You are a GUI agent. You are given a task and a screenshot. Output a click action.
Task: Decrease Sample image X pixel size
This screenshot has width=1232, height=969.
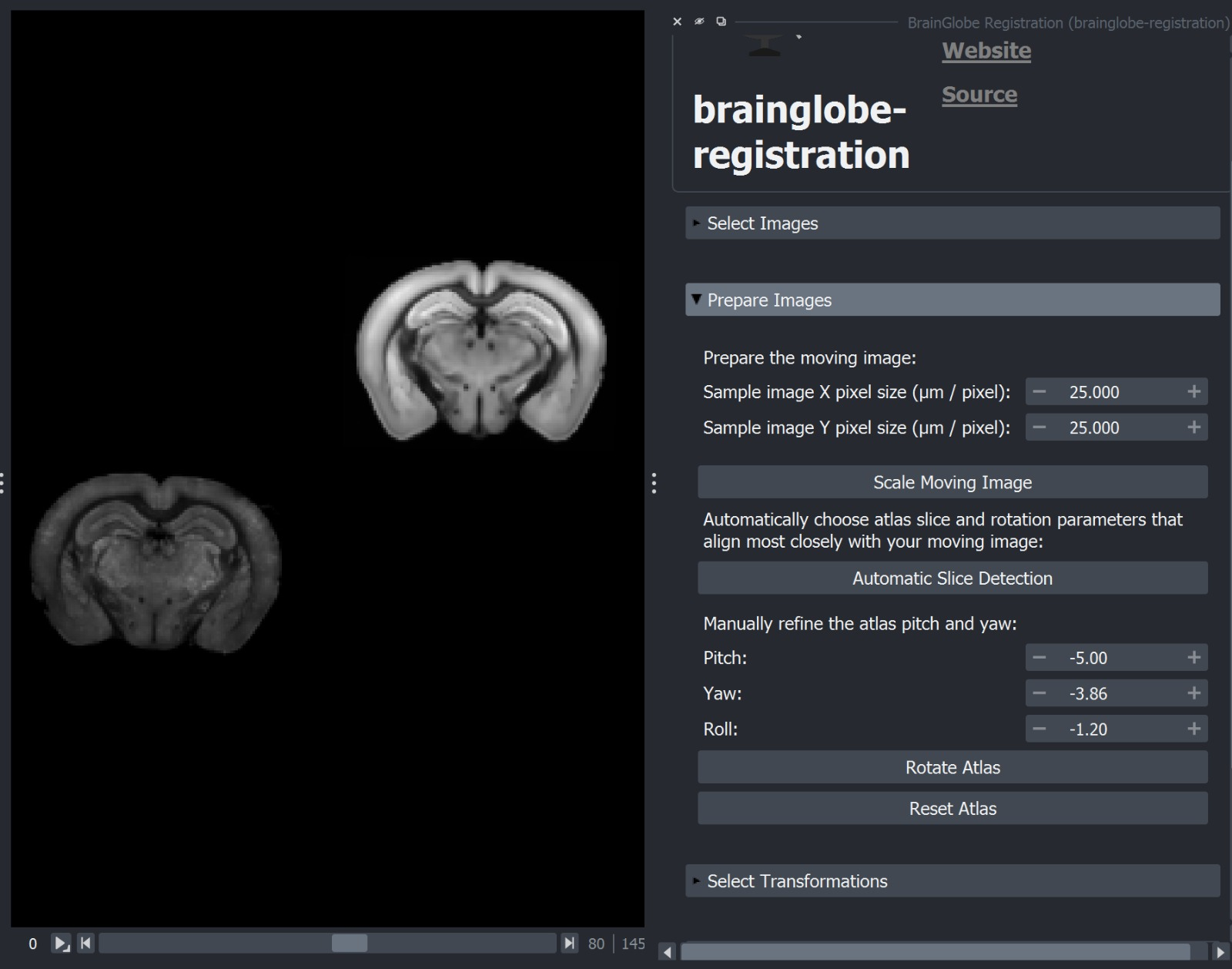tap(1039, 392)
